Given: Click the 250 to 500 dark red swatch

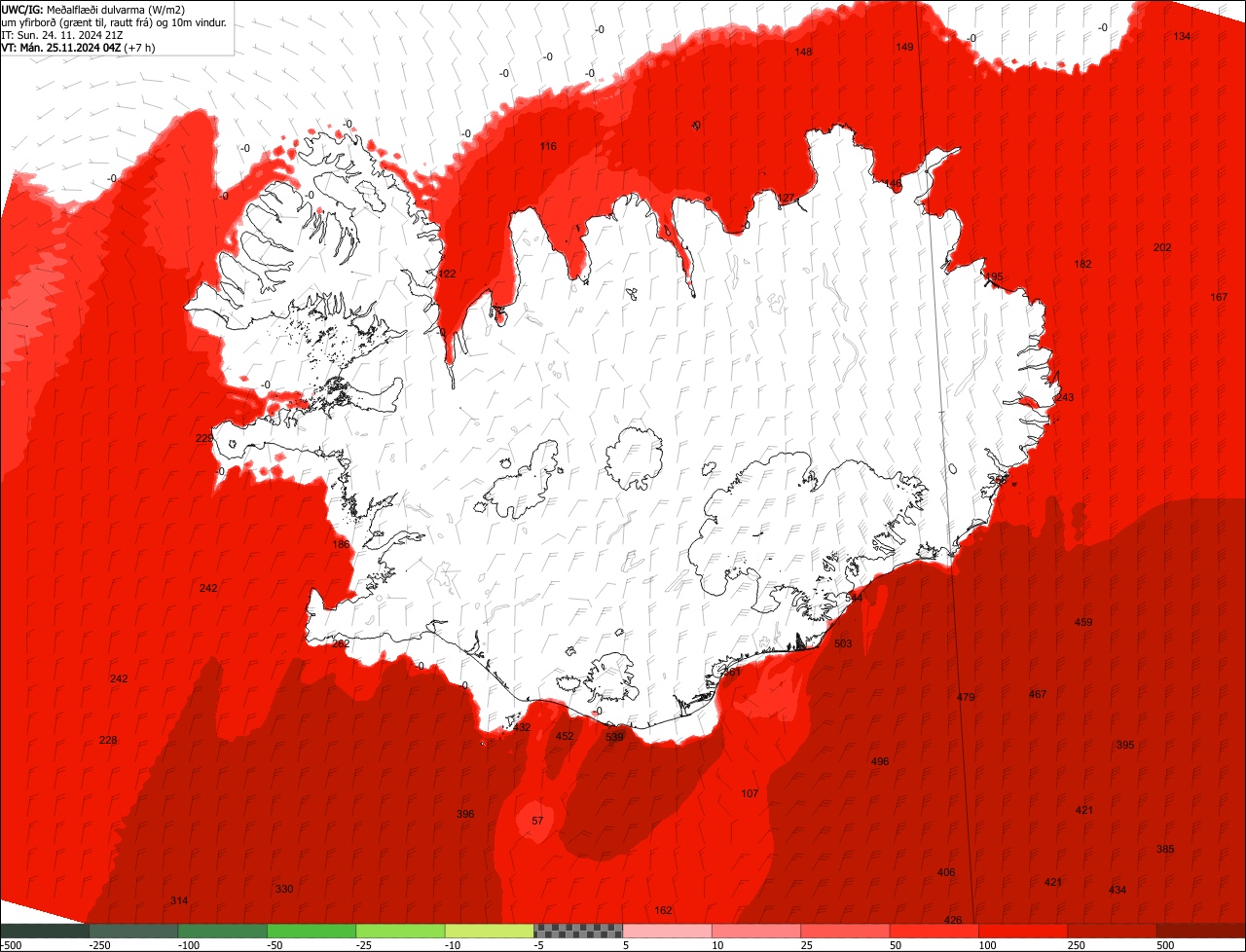Looking at the screenshot, I should click(1113, 931).
